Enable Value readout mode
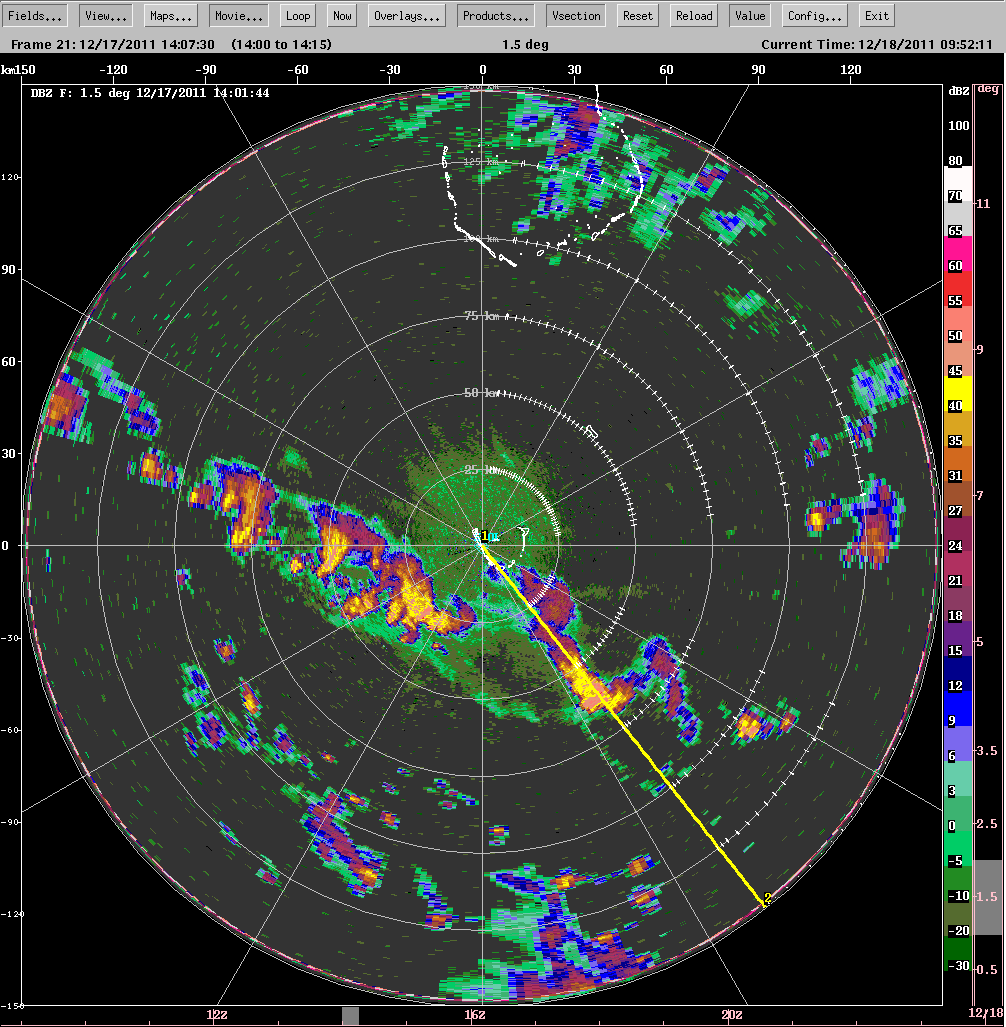Image resolution: width=1006 pixels, height=1027 pixels. coord(748,15)
